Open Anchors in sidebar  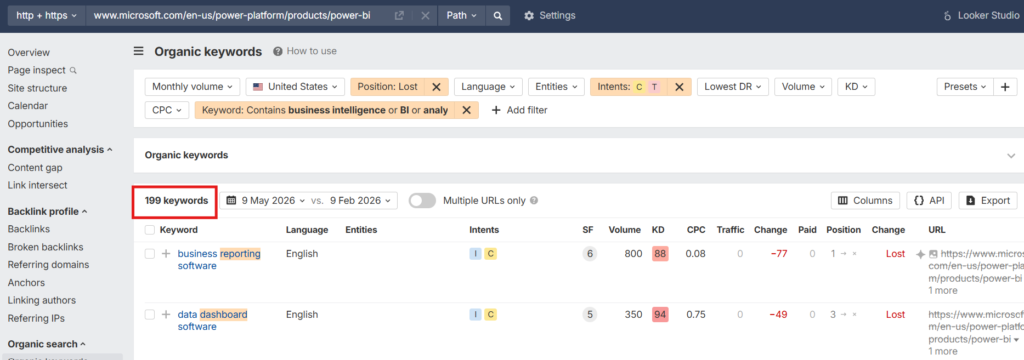(x=26, y=283)
